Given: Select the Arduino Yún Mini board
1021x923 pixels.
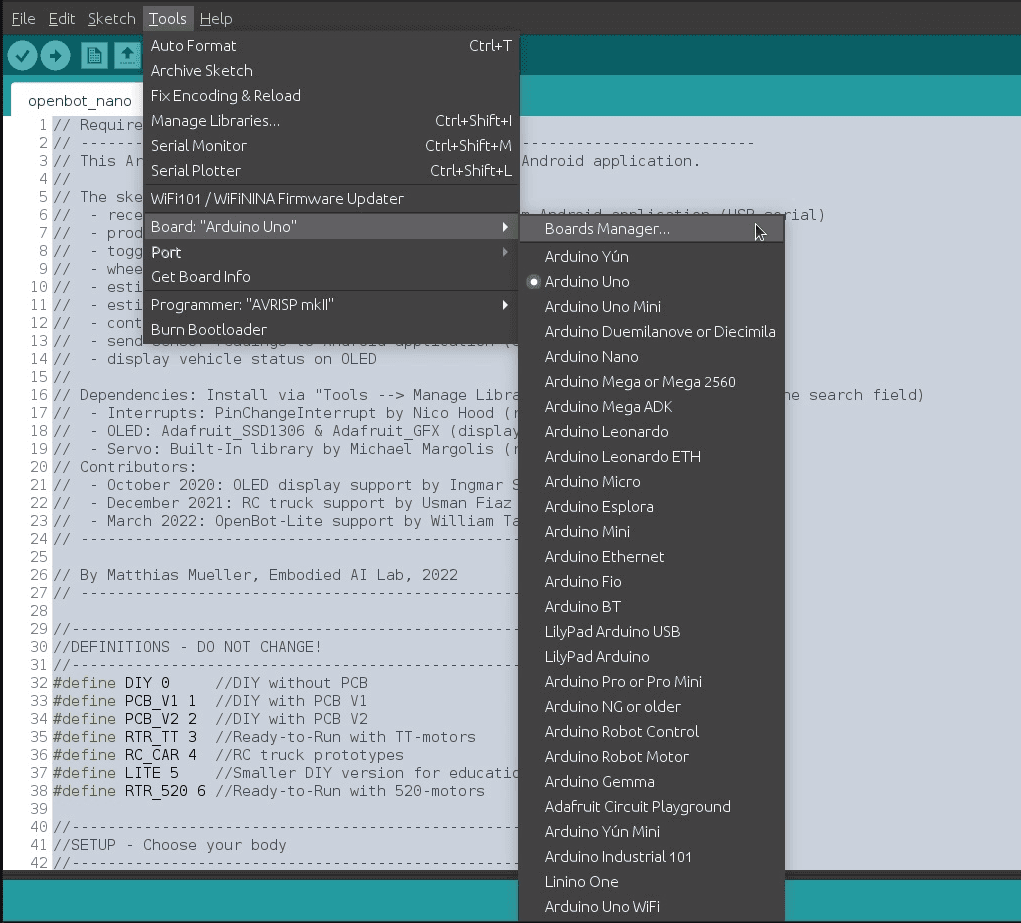Looking at the screenshot, I should point(652,832).
